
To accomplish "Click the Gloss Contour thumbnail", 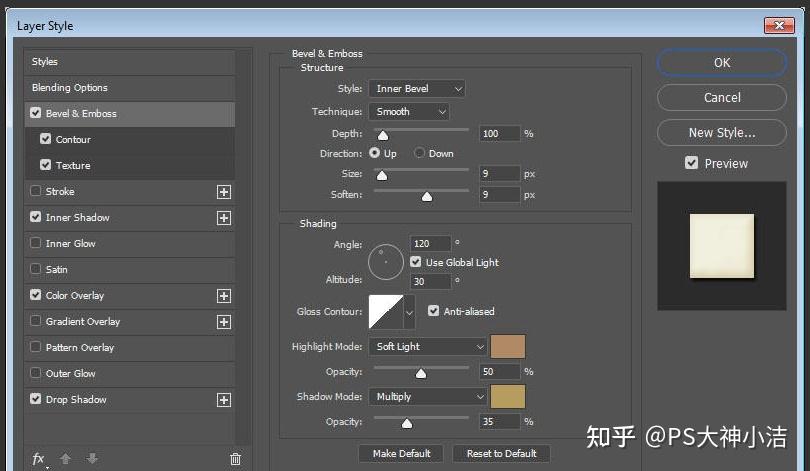I will pos(386,312).
